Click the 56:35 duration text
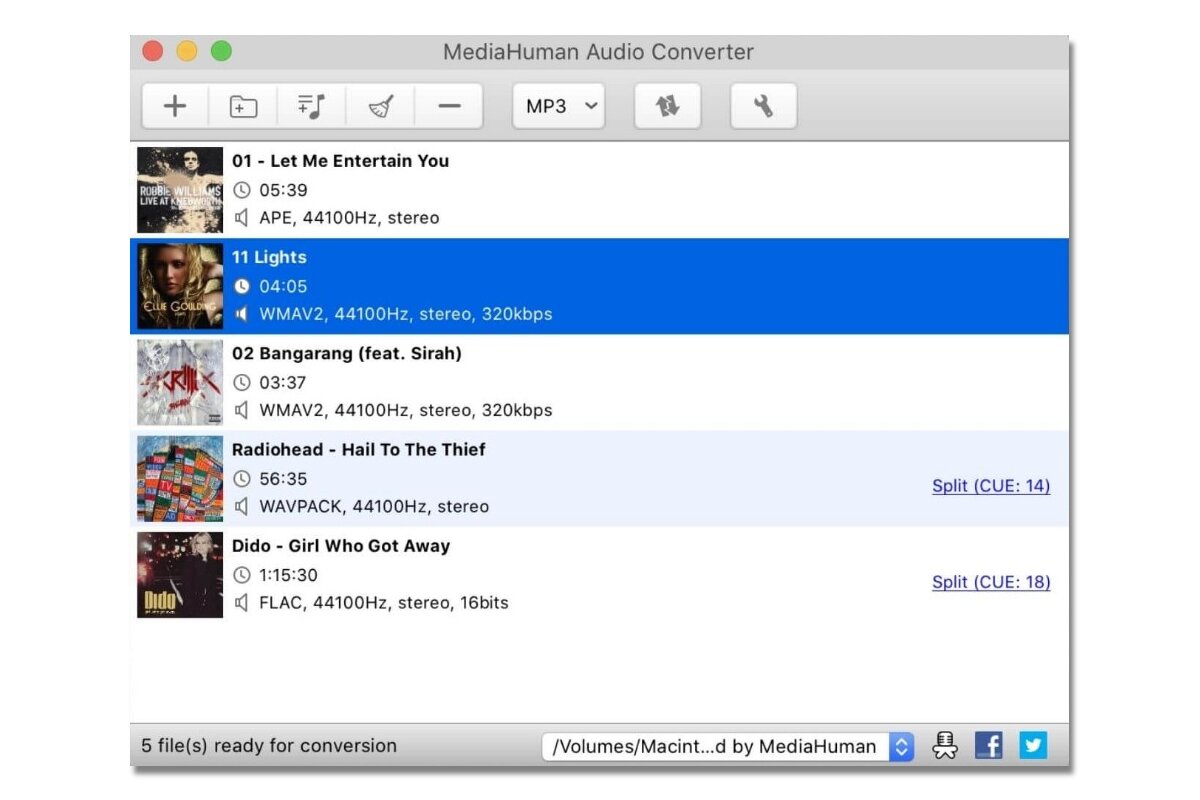The height and width of the screenshot is (800, 1200). pyautogui.click(x=284, y=479)
